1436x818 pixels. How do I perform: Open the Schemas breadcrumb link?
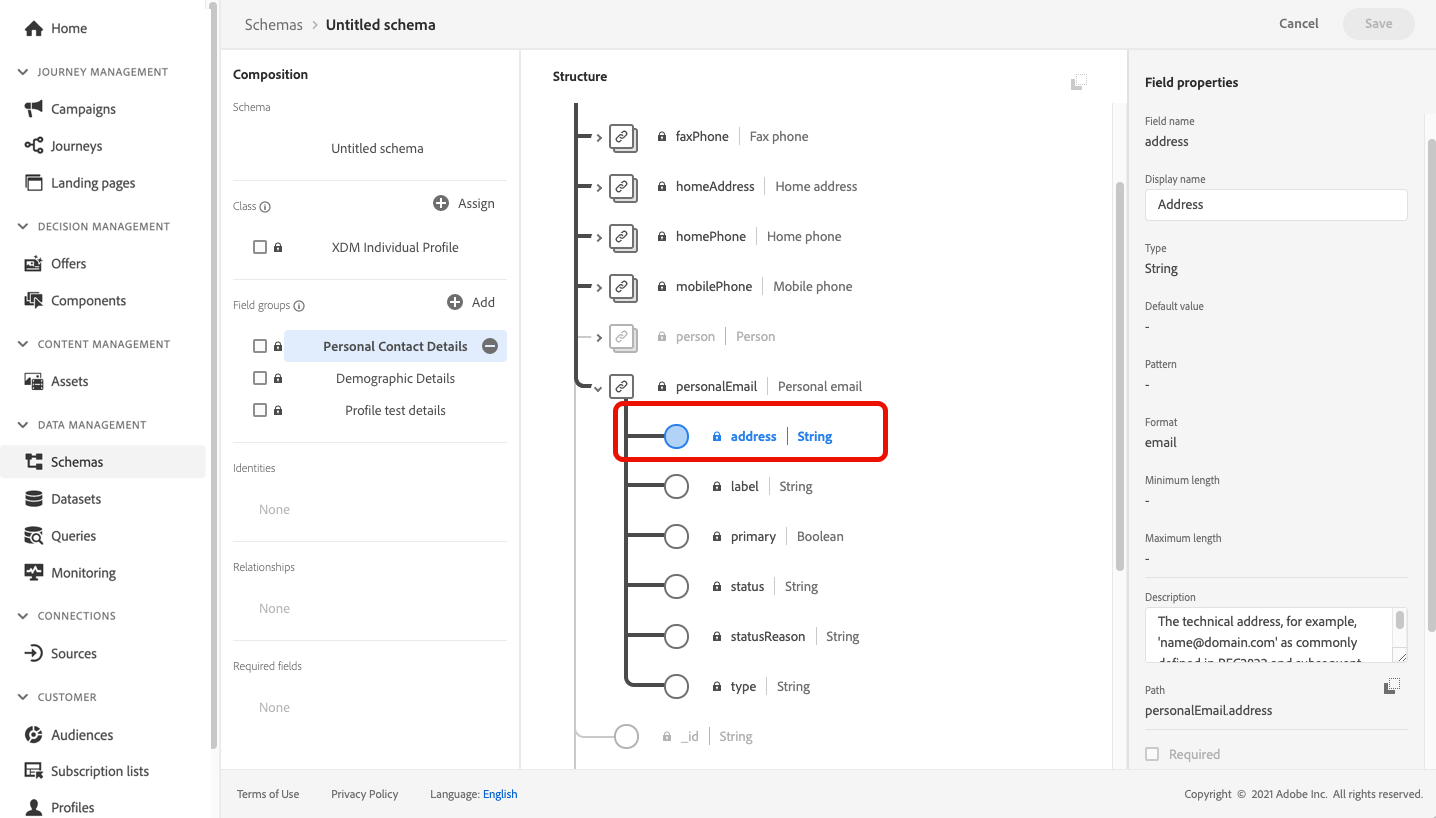[x=273, y=24]
